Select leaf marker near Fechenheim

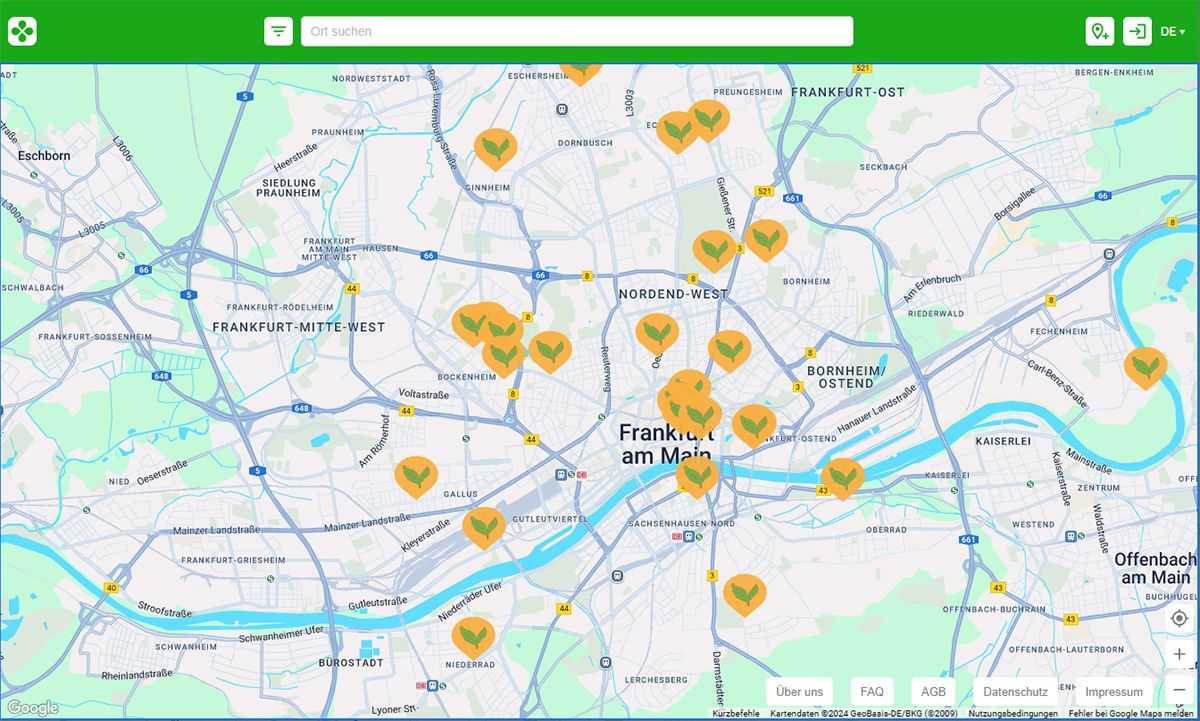click(x=1145, y=366)
